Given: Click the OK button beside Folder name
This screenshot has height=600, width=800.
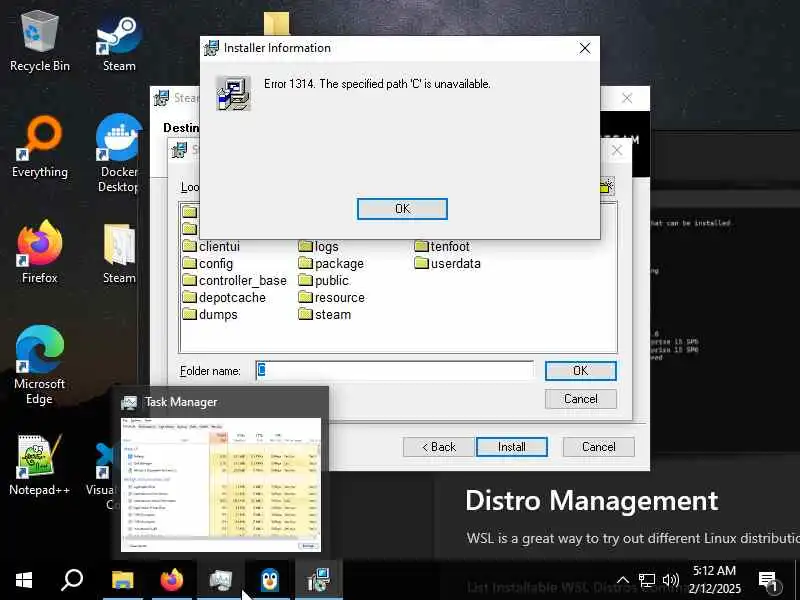Looking at the screenshot, I should [x=580, y=370].
